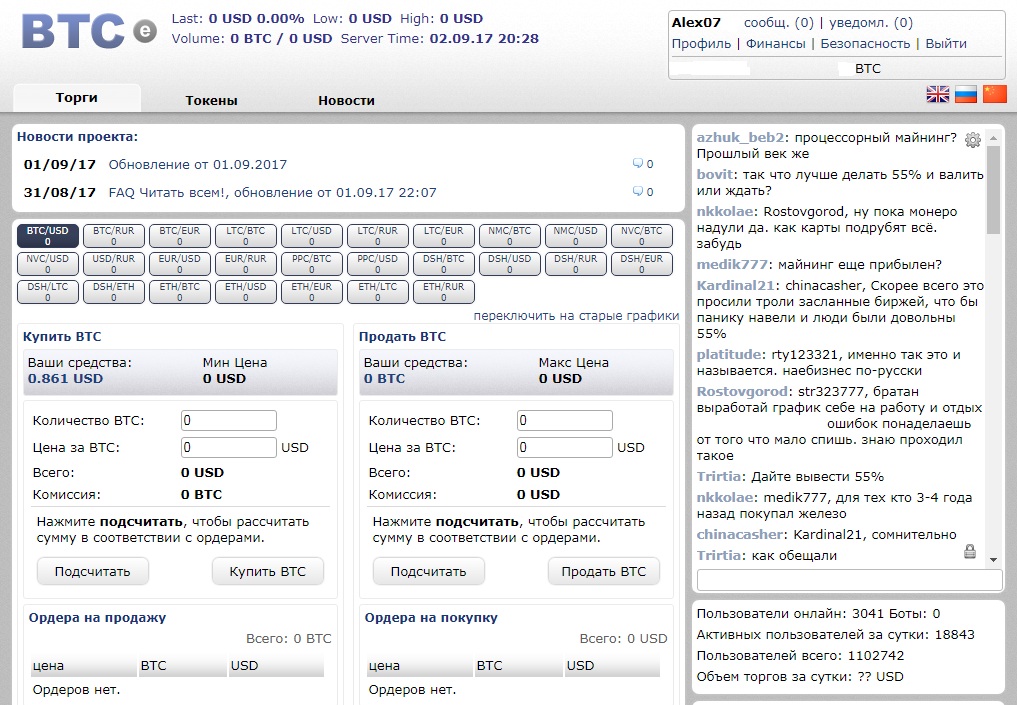Click the chat message input box

tap(850, 580)
